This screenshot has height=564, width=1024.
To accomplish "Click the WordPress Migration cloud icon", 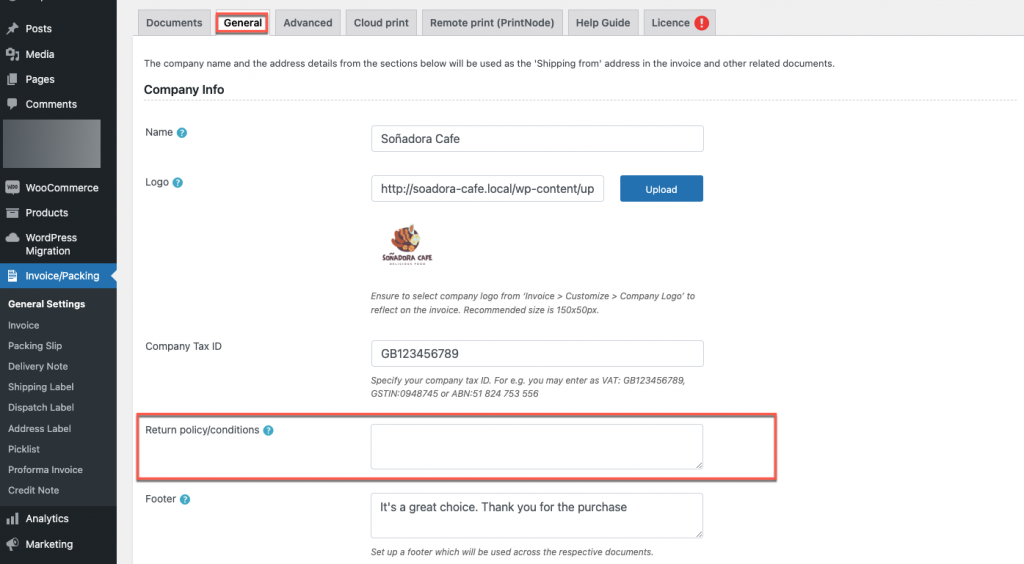I will [x=12, y=238].
